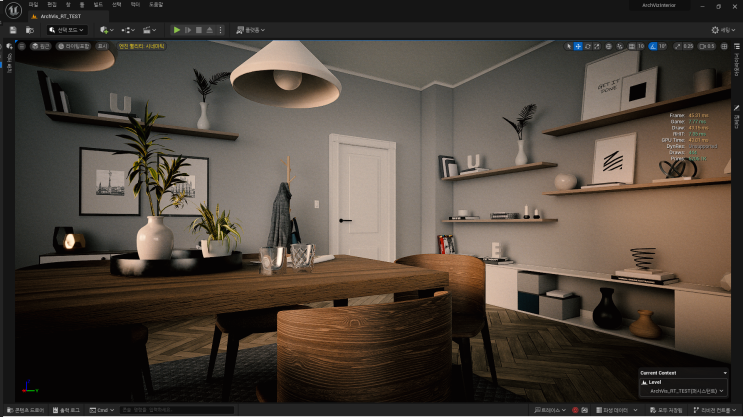Open the docked details tab on right edge
Screen dimensions: 743x417
tap(736, 117)
